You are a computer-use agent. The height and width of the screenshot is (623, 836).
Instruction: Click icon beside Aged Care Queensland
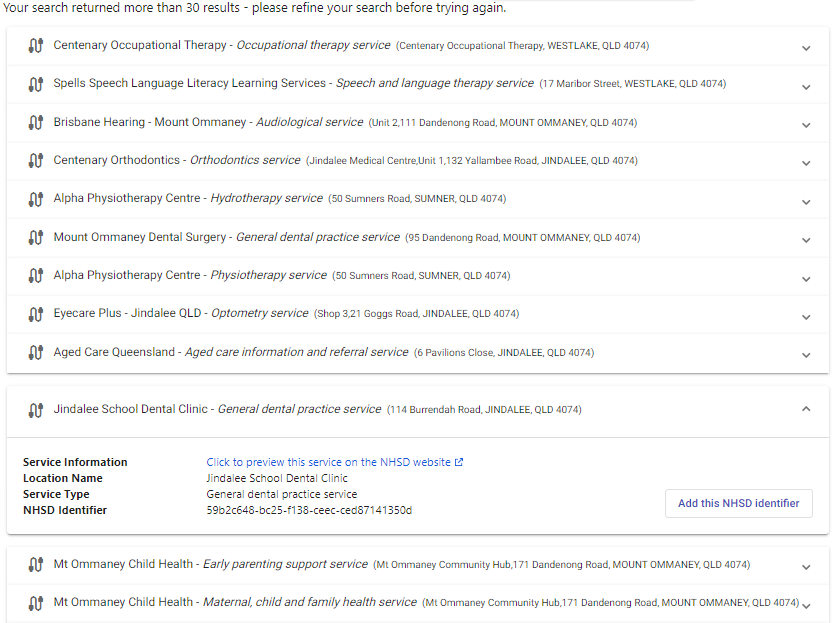(x=36, y=352)
